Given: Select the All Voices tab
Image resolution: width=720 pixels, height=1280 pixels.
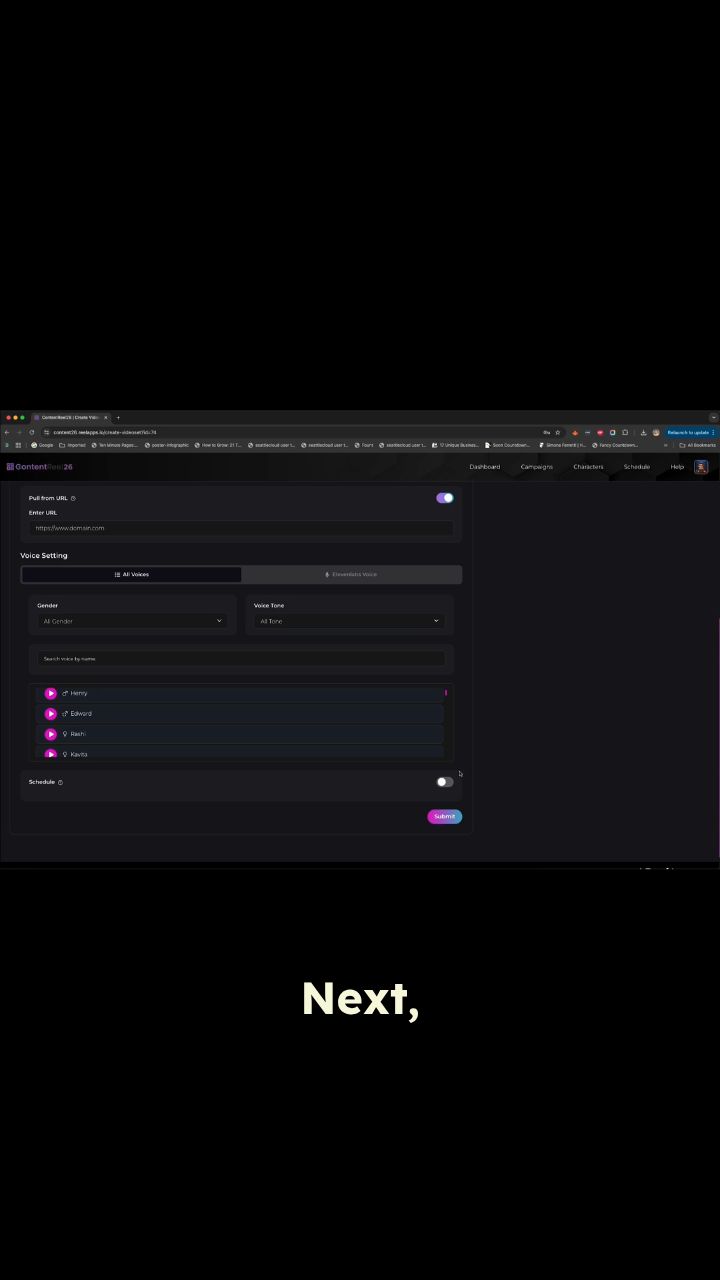Looking at the screenshot, I should tap(131, 575).
